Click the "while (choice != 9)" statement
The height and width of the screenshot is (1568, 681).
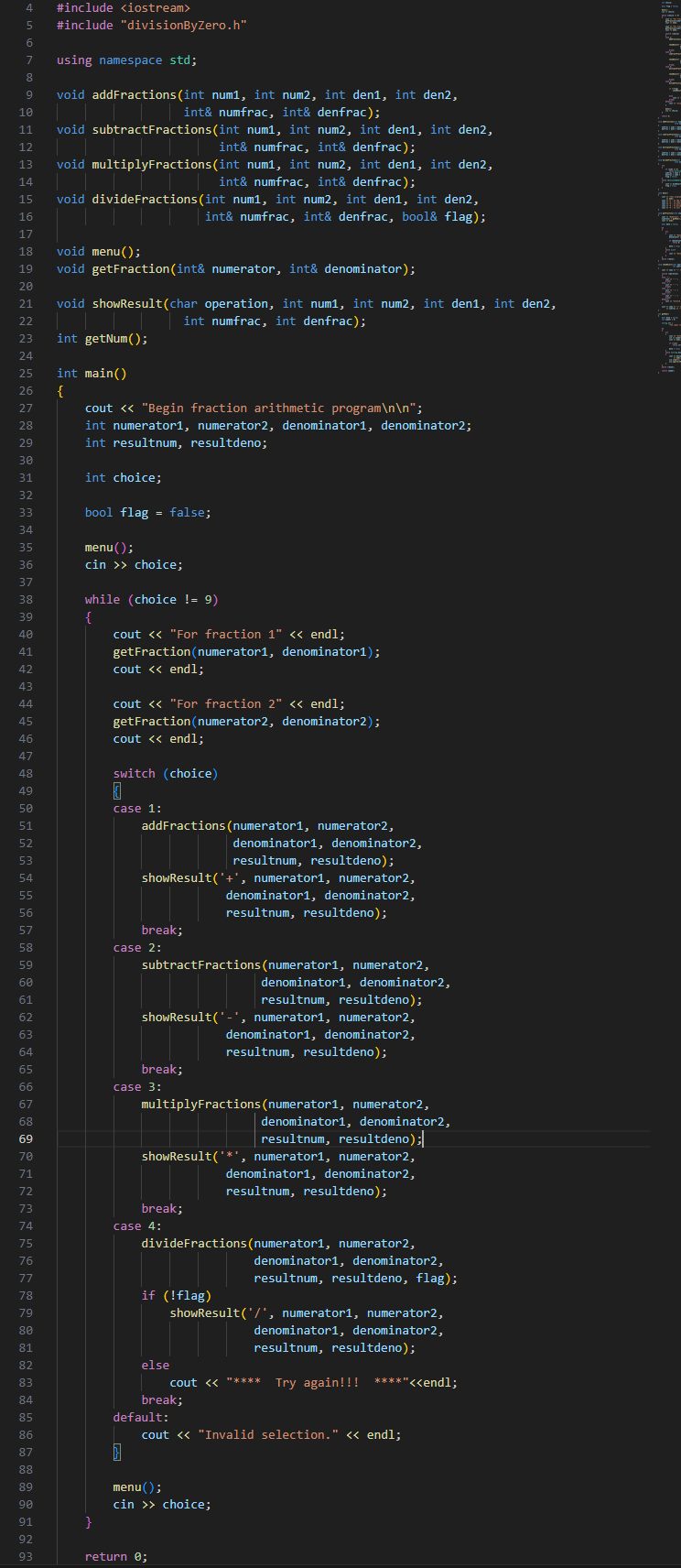152,599
